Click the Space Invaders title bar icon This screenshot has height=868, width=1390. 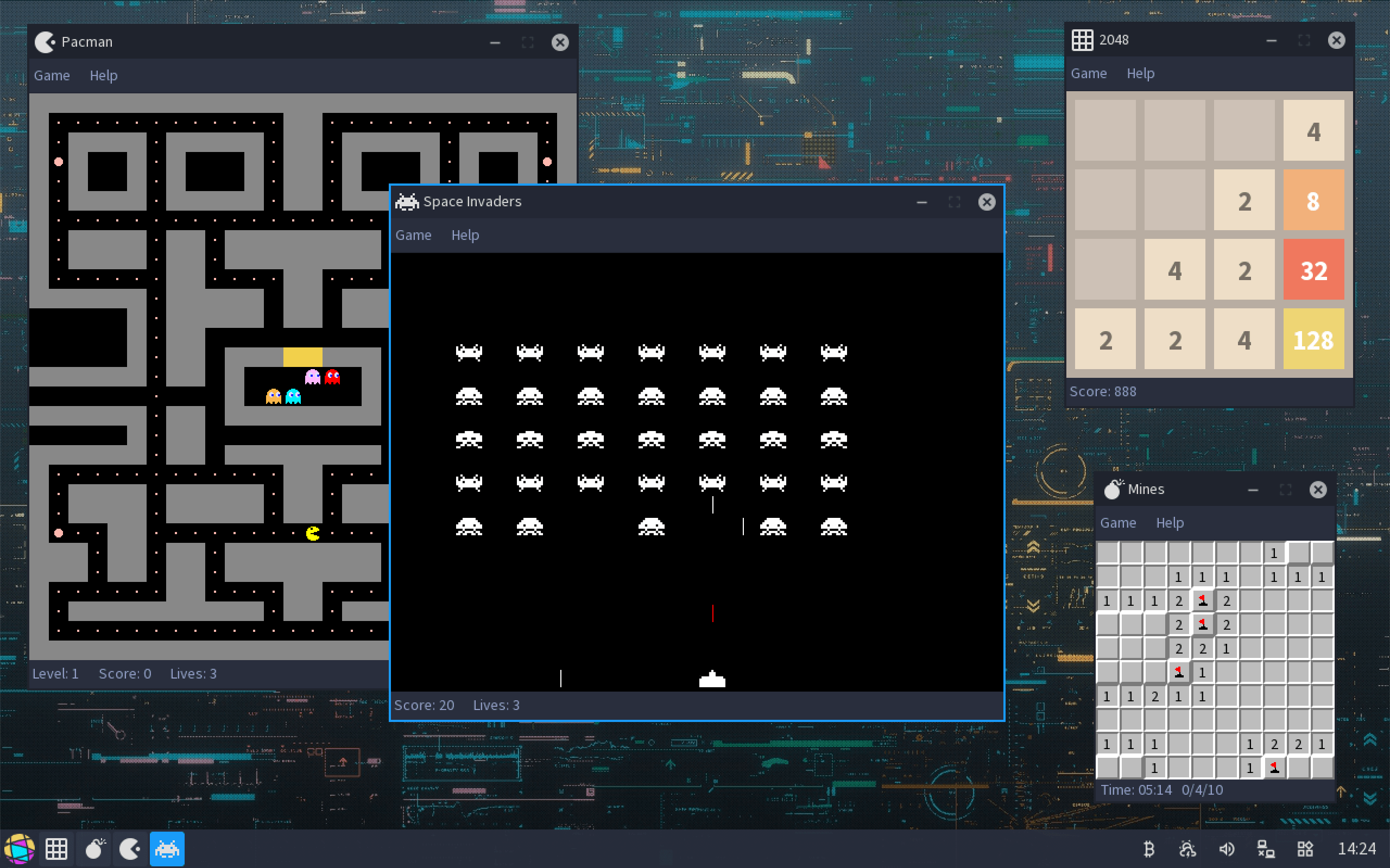407,201
